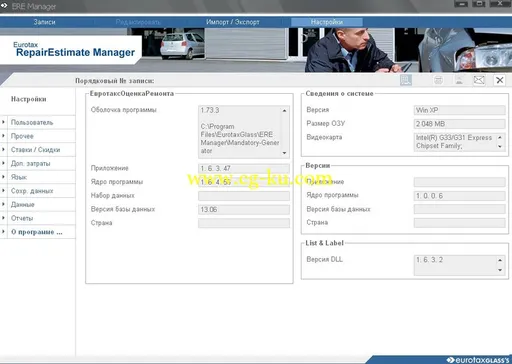Click empty Страна field in ЕвротаксОценкаРемонта
Viewport: 512px width, 364px height.
click(244, 223)
